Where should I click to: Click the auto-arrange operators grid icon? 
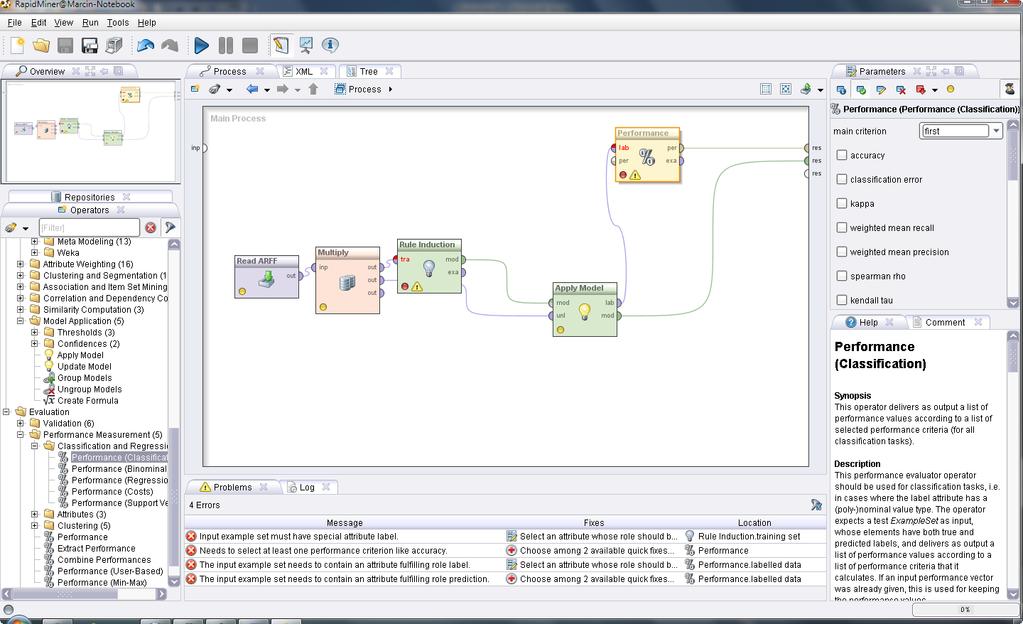click(x=766, y=89)
